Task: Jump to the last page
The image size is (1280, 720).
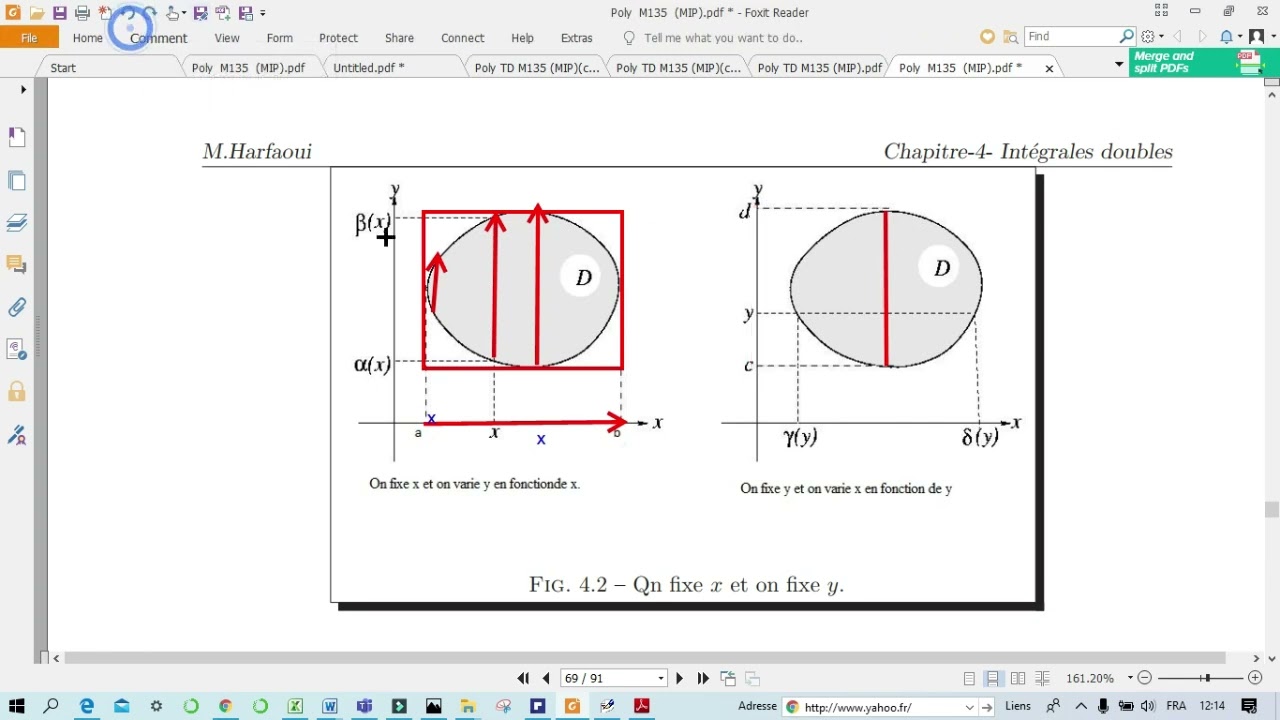Action: 703,678
